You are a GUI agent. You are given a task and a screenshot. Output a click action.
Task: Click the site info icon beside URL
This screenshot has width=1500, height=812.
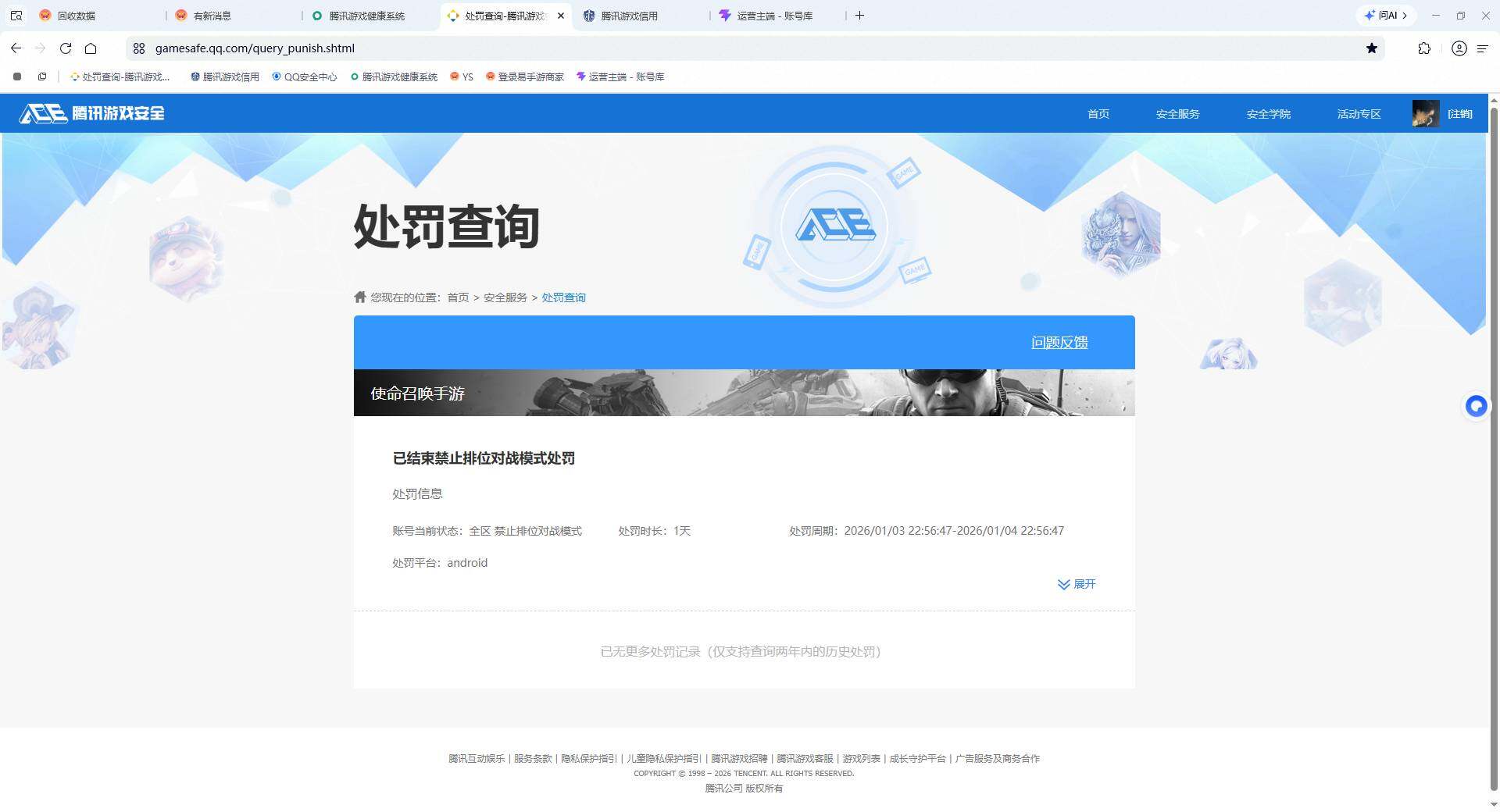coord(139,48)
